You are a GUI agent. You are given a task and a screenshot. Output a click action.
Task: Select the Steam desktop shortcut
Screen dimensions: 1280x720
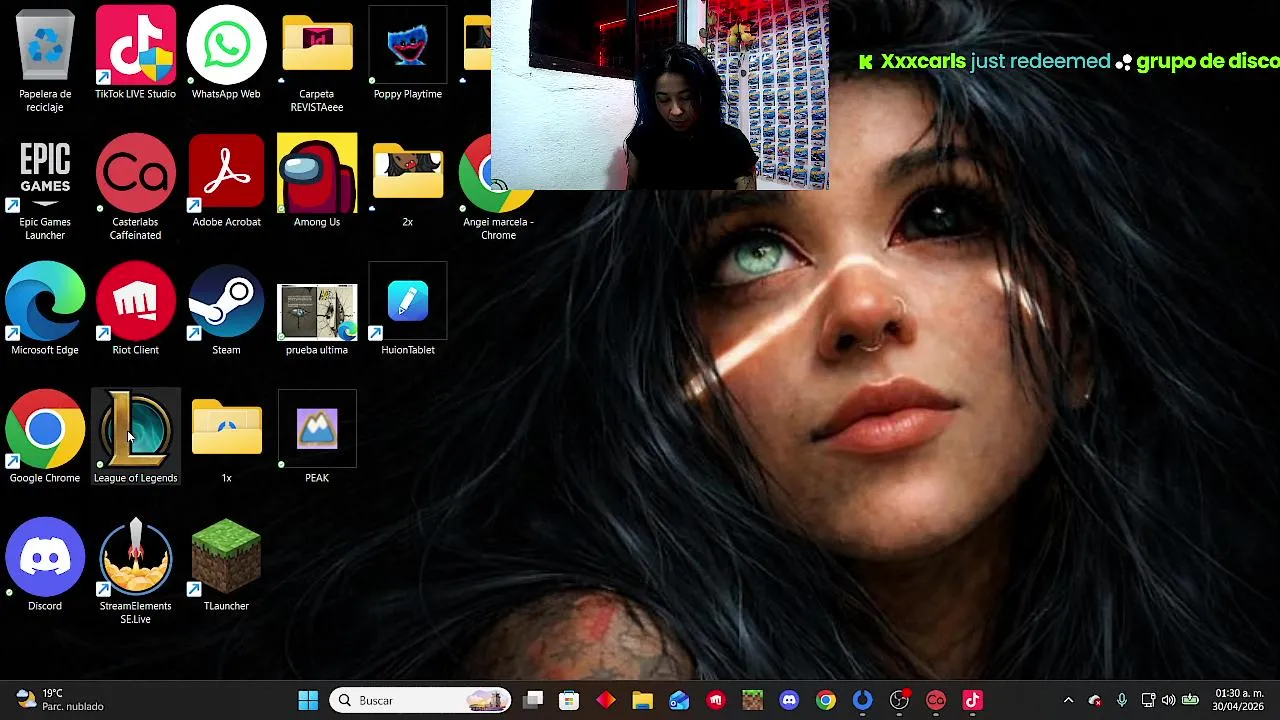pos(226,309)
